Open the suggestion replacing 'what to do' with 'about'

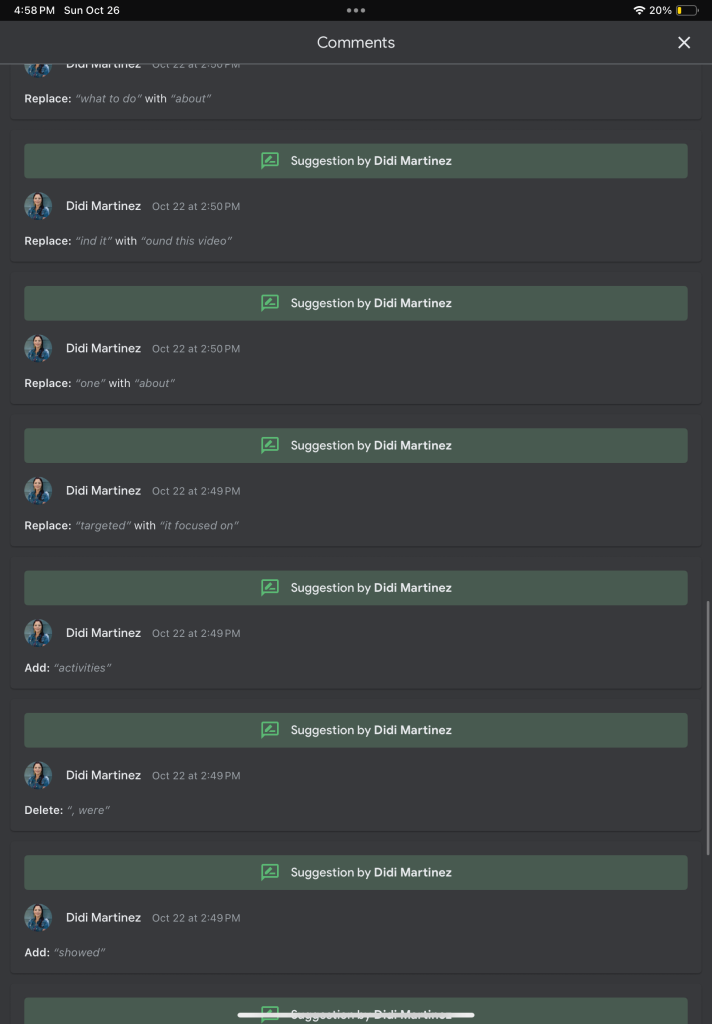click(x=118, y=99)
